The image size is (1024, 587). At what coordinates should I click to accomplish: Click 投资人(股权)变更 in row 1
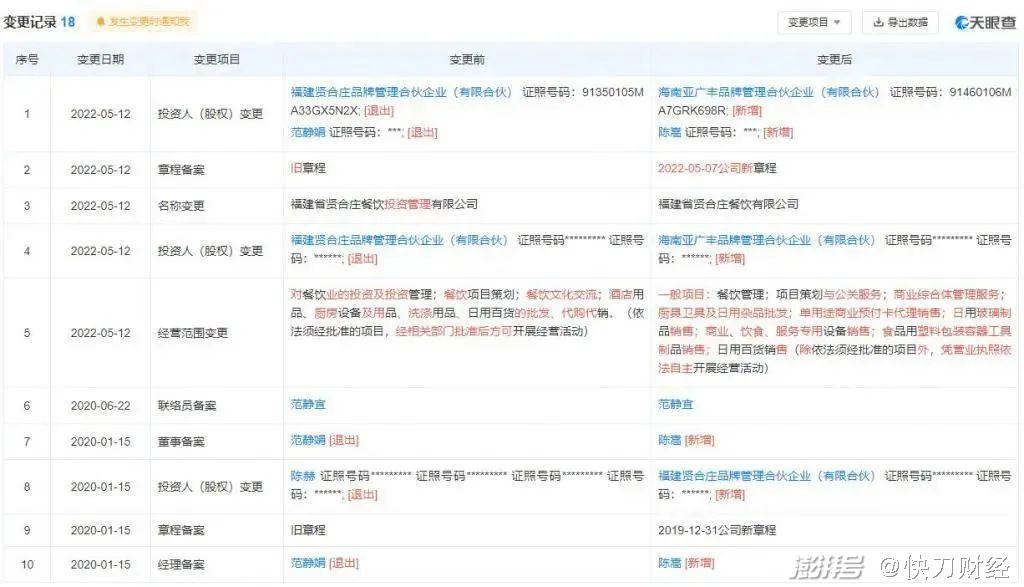[x=210, y=114]
